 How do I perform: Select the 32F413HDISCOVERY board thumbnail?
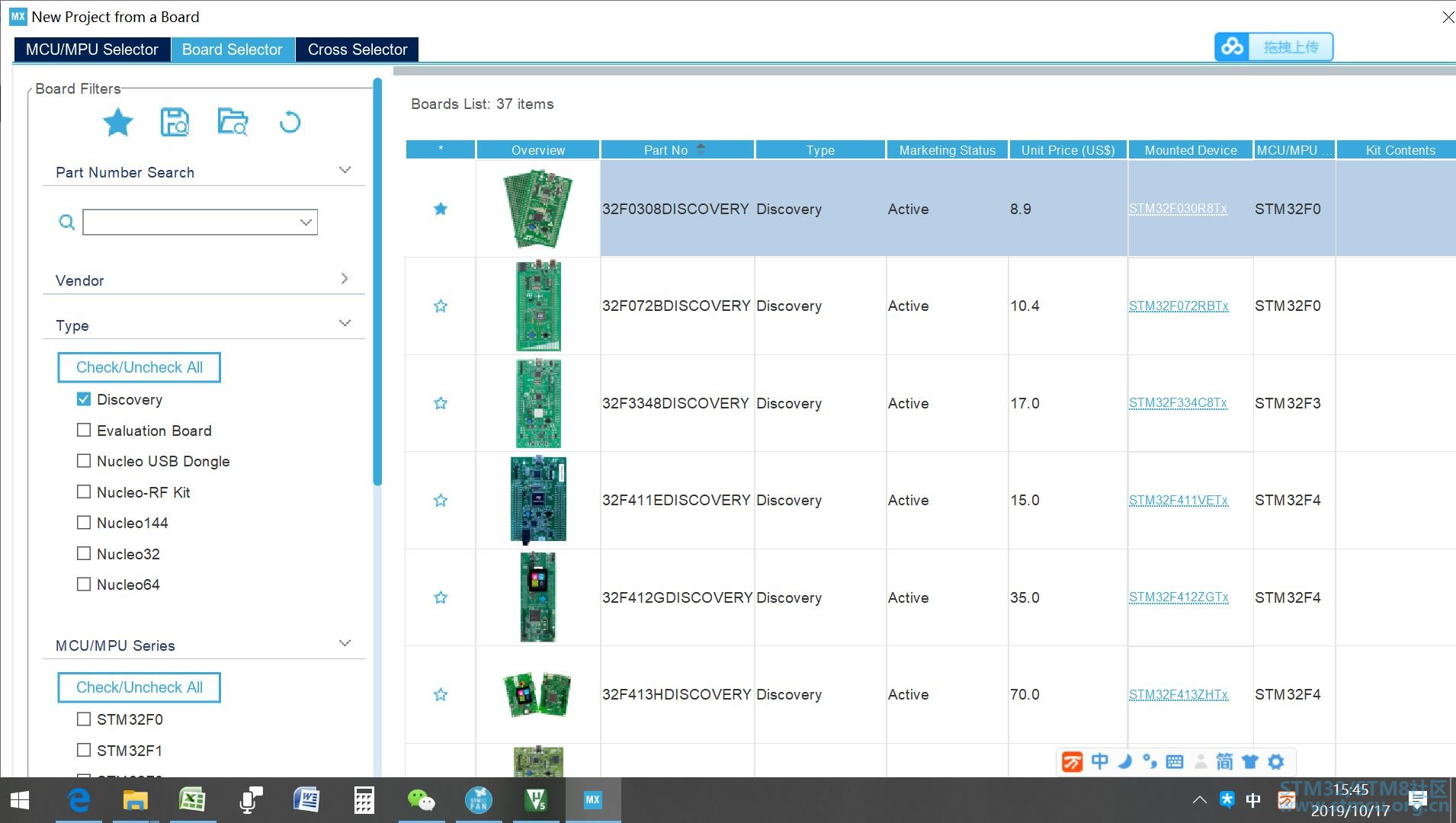click(x=537, y=694)
